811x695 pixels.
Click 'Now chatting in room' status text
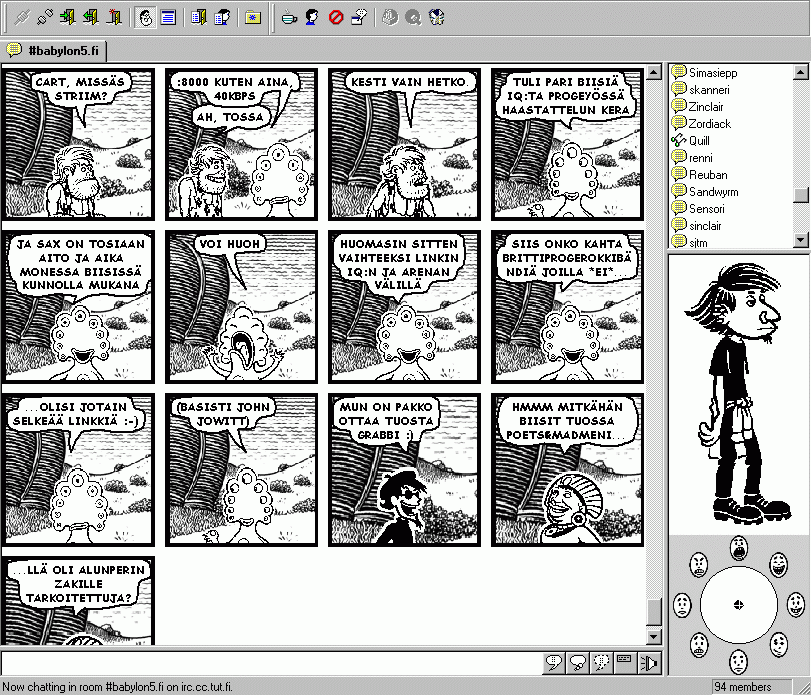tap(117, 687)
